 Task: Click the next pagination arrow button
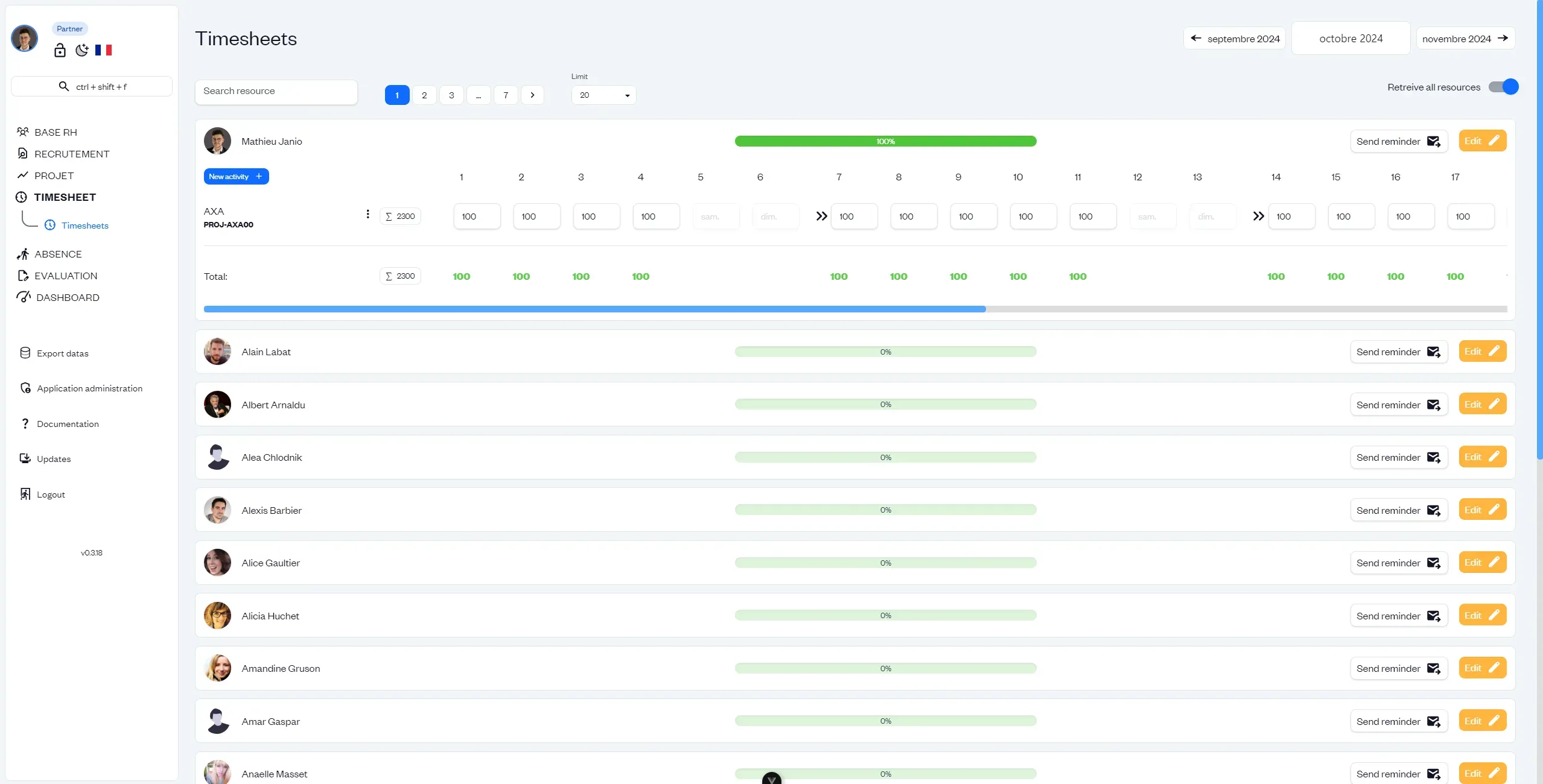[532, 94]
